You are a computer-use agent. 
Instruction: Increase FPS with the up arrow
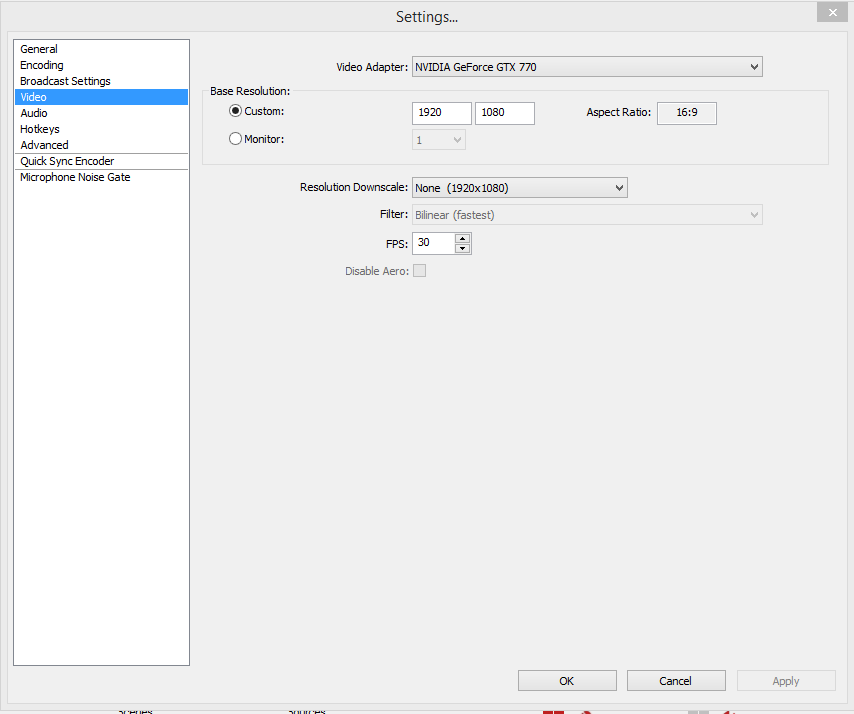point(462,238)
